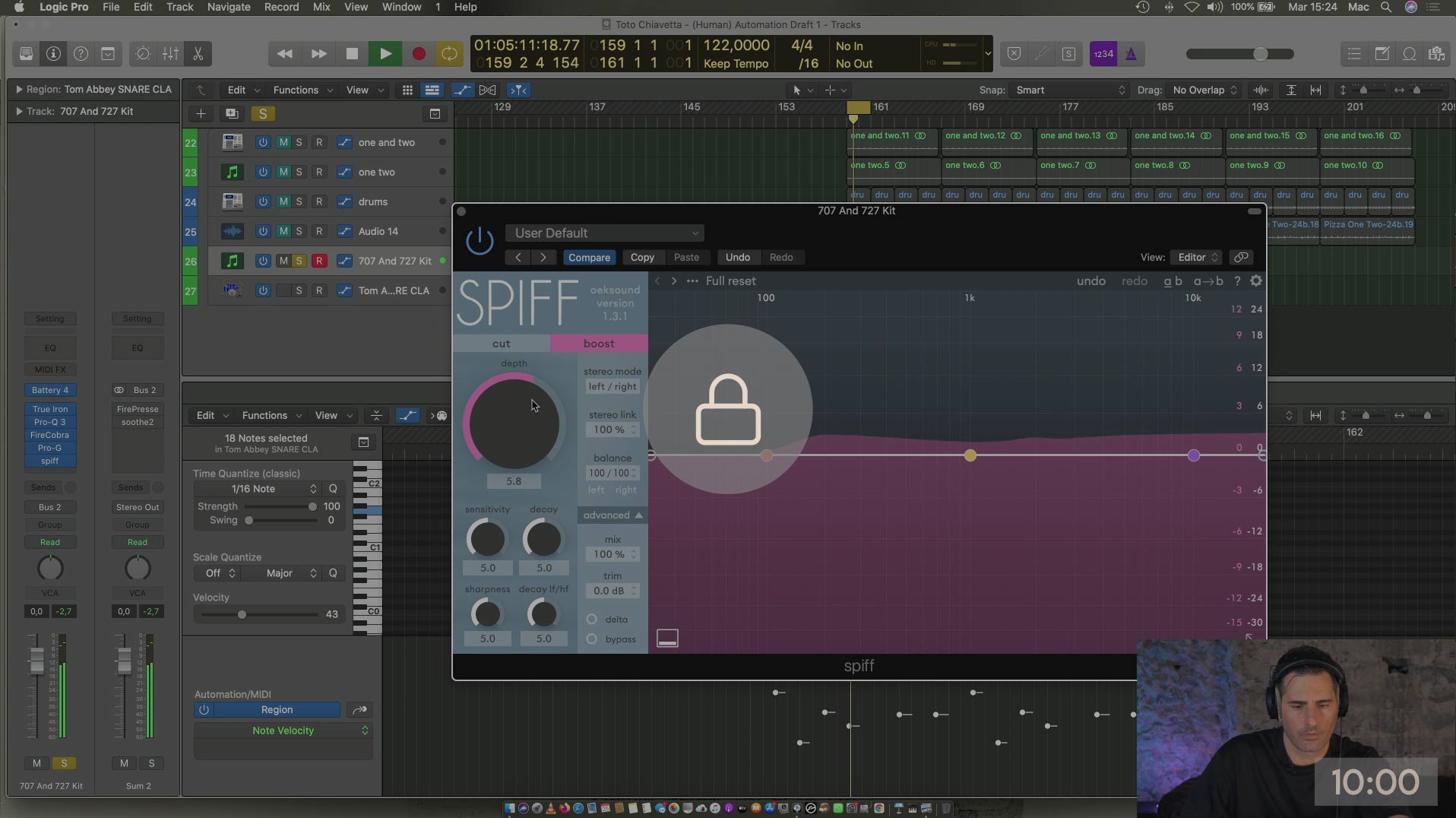
Task: Open the 1/16 Note quantize dropdown
Action: 257,489
